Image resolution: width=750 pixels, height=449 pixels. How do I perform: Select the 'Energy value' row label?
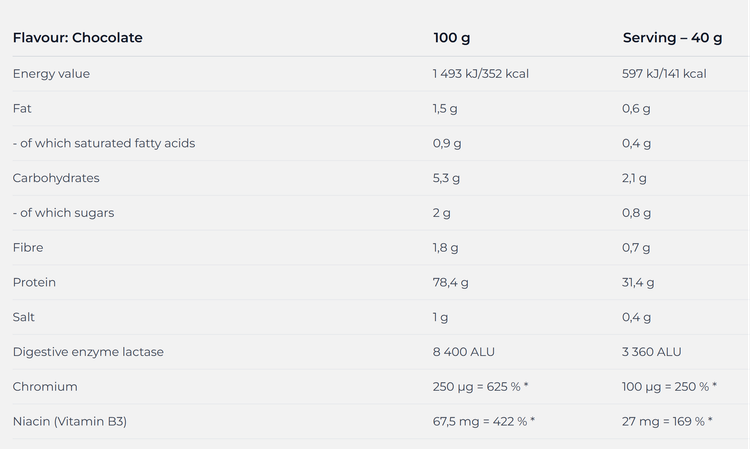point(51,74)
